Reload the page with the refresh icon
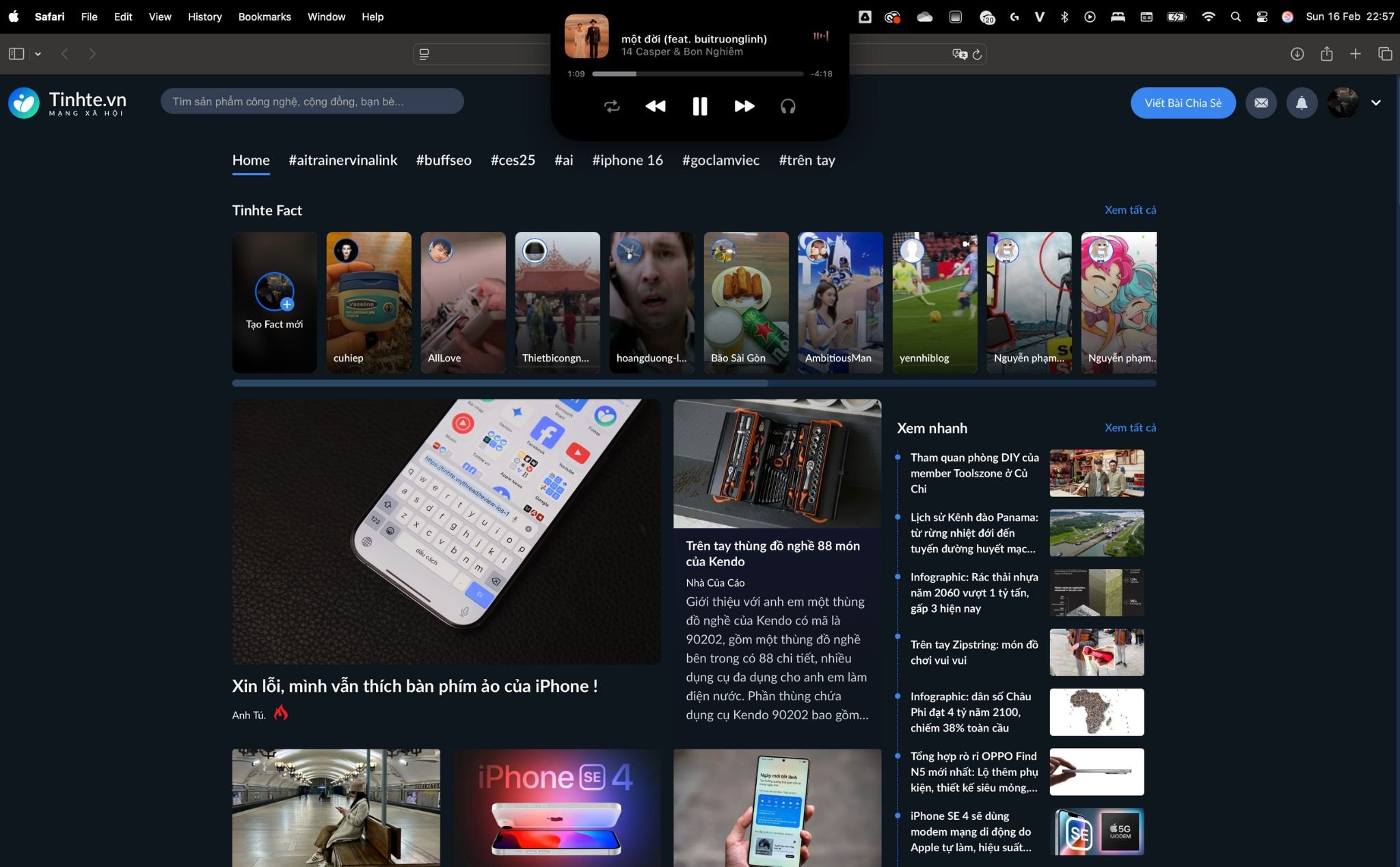 point(978,54)
